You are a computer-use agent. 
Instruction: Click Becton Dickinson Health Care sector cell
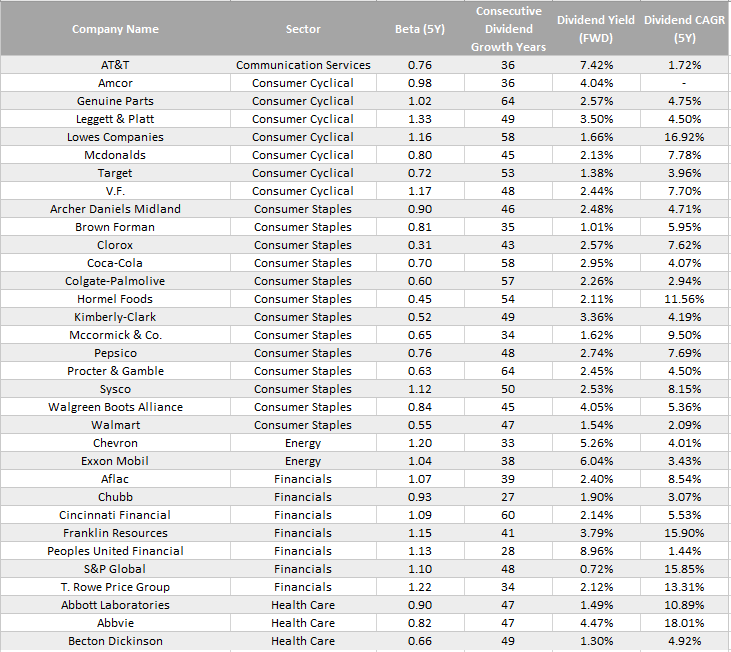pos(303,641)
